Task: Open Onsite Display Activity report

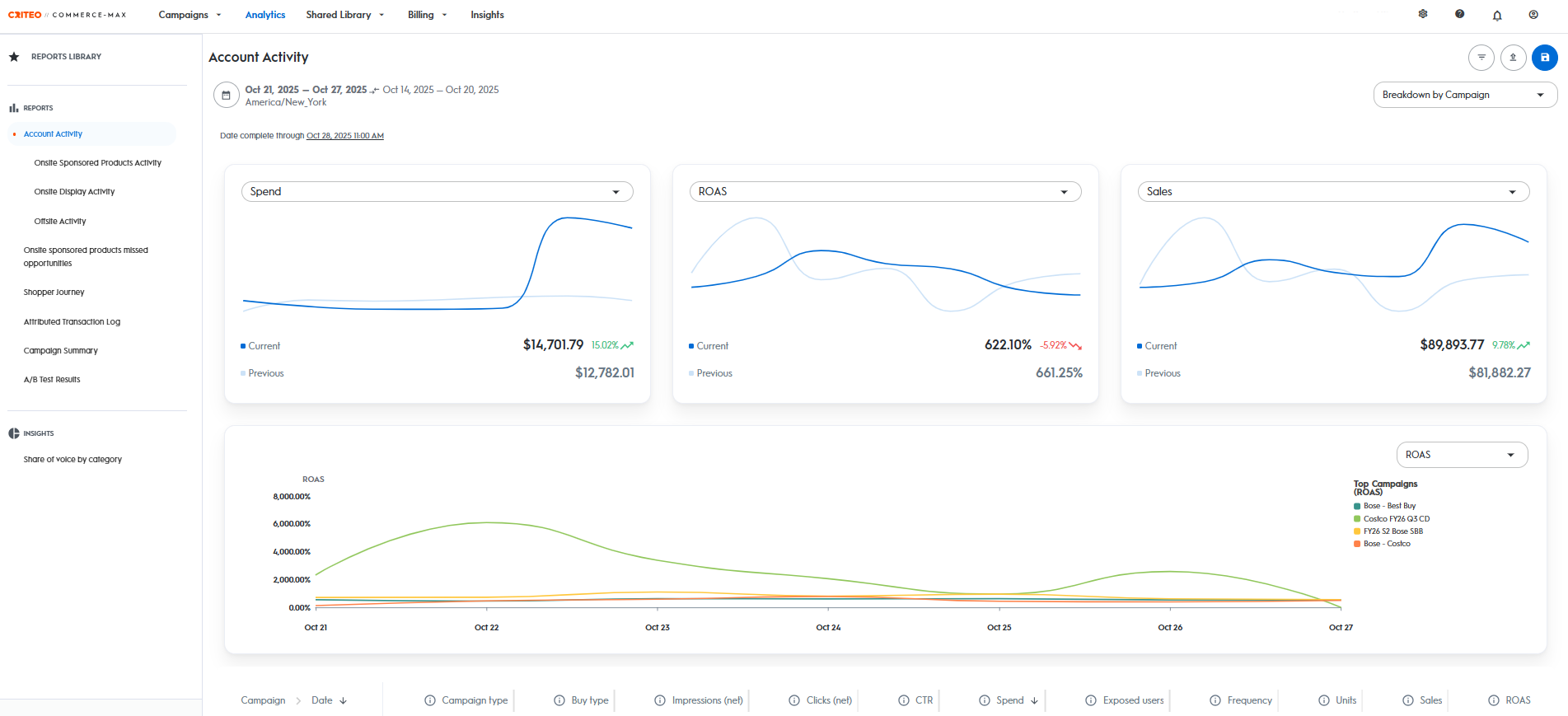Action: (74, 192)
